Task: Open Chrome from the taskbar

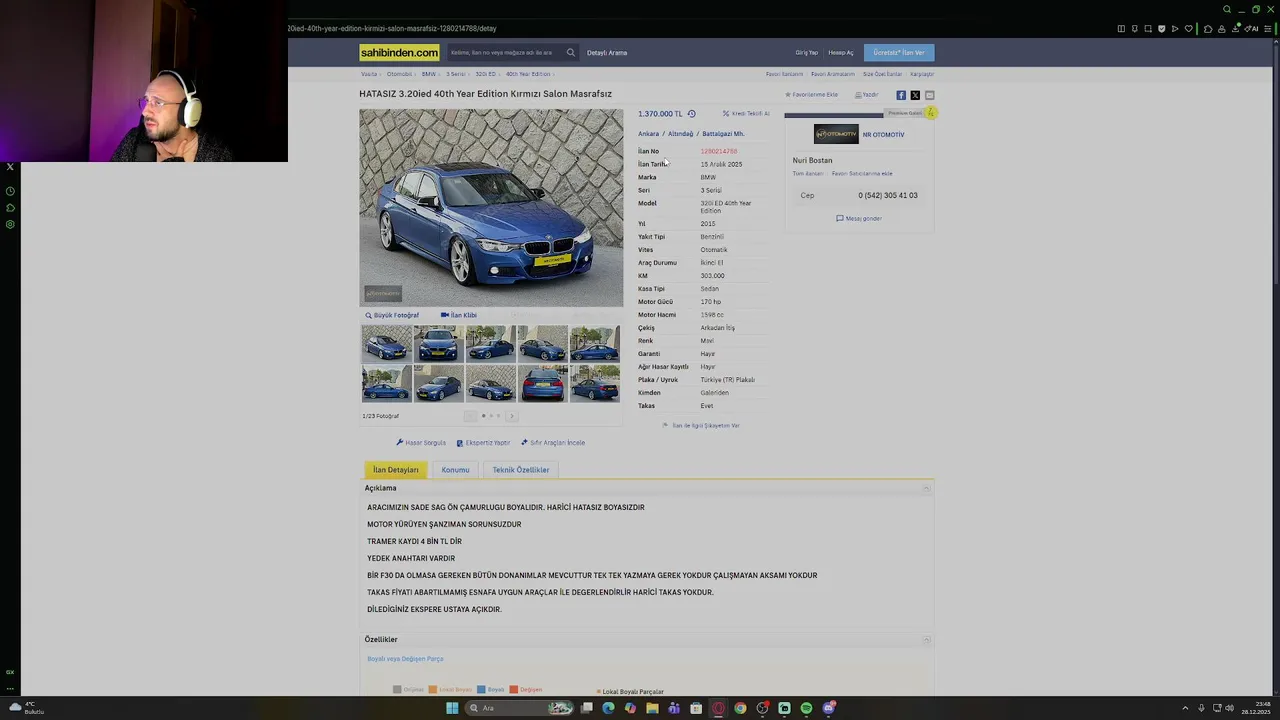Action: click(740, 708)
